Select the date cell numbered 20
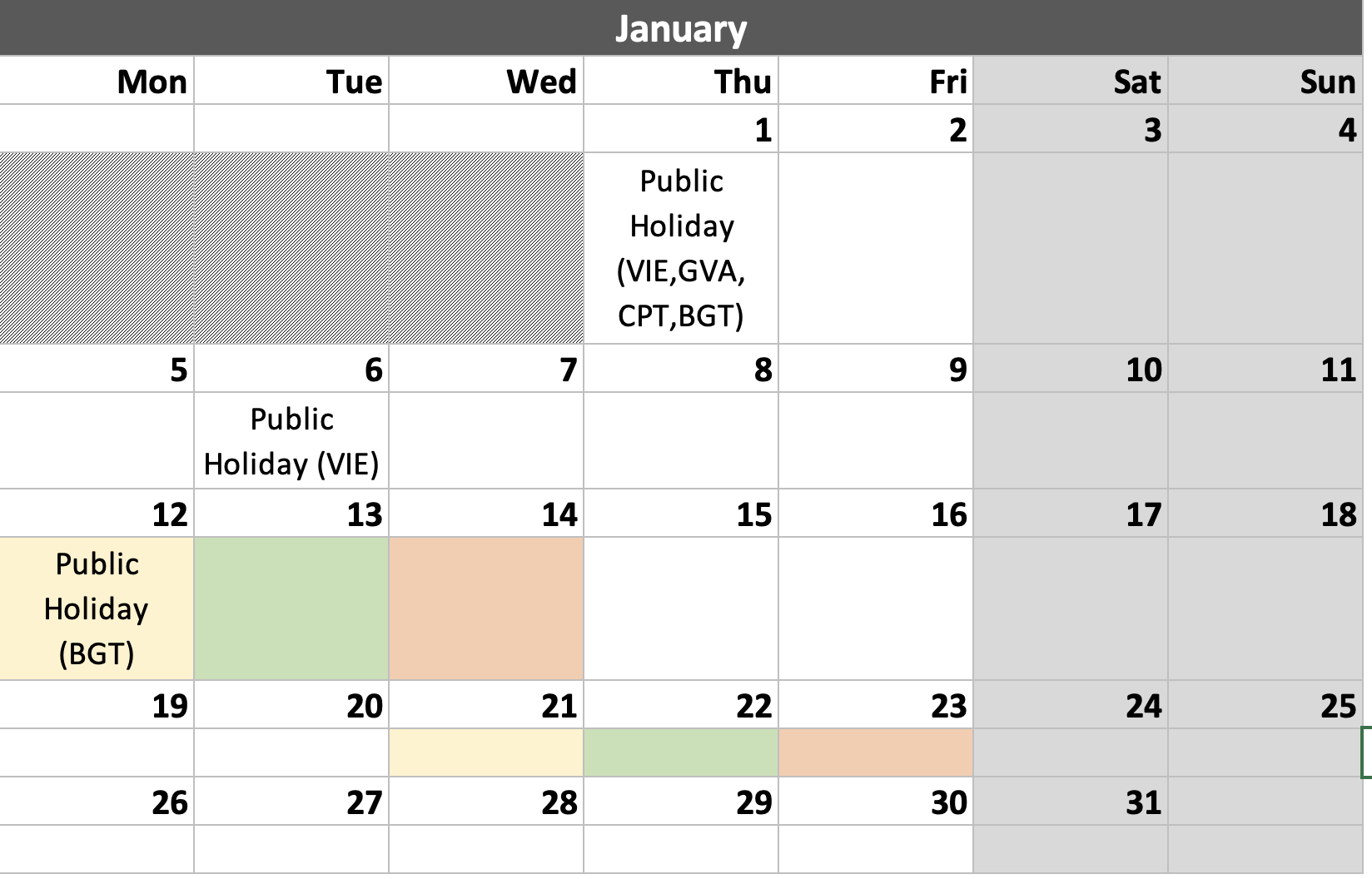Viewport: 1372px width, 879px height. pos(291,705)
